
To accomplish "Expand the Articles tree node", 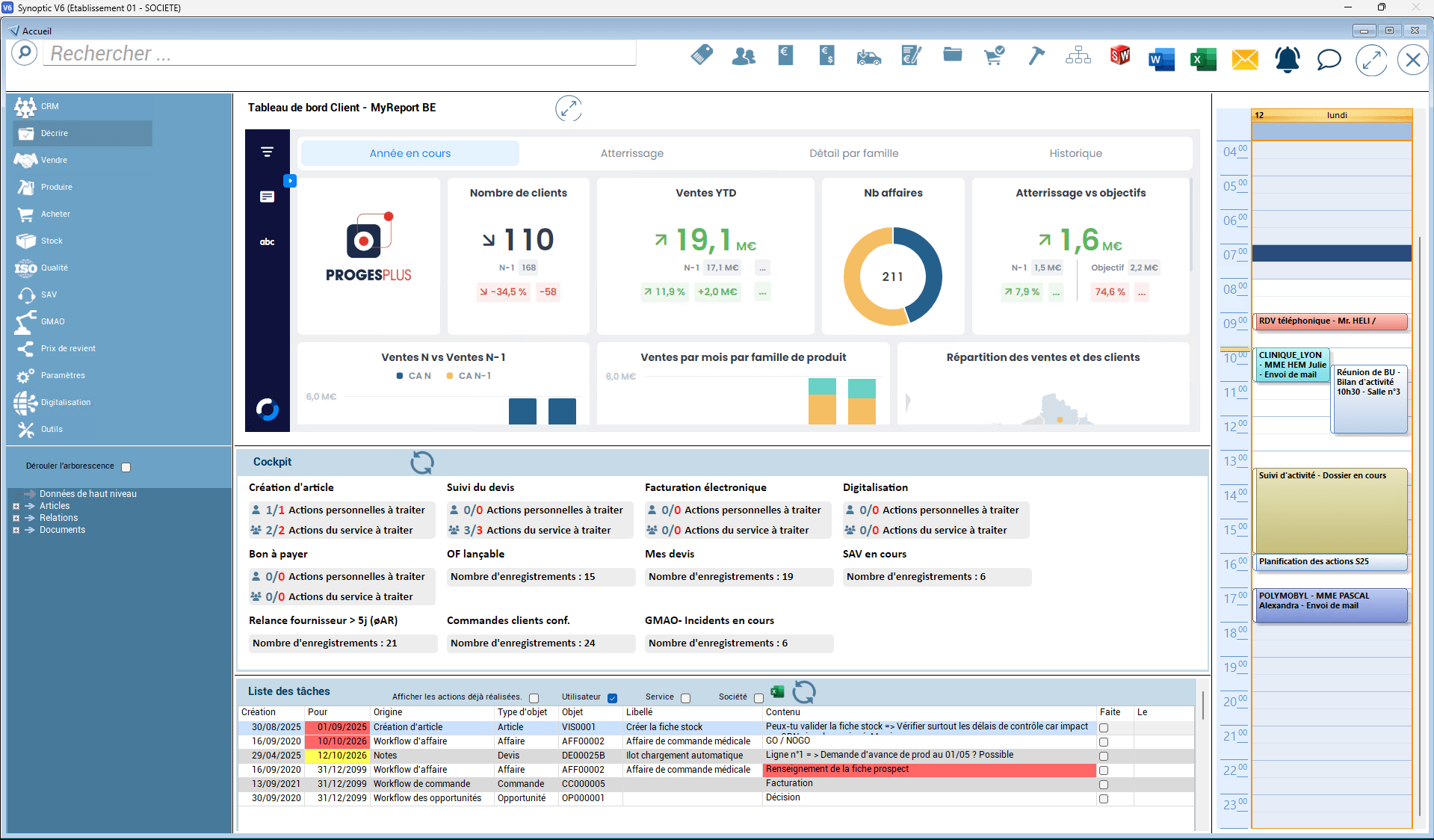I will pyautogui.click(x=16, y=507).
